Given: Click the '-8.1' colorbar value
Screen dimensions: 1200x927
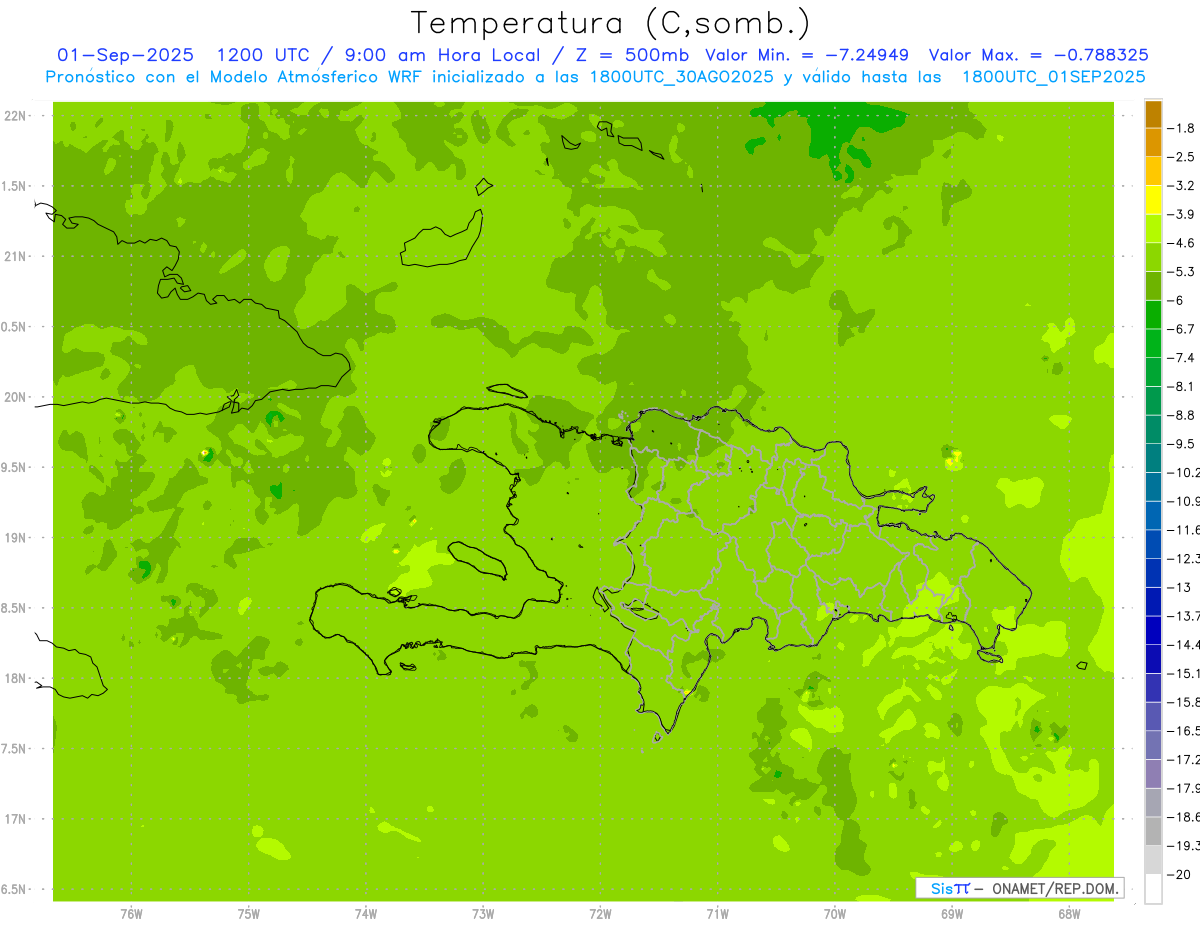Looking at the screenshot, I should 1182,386.
